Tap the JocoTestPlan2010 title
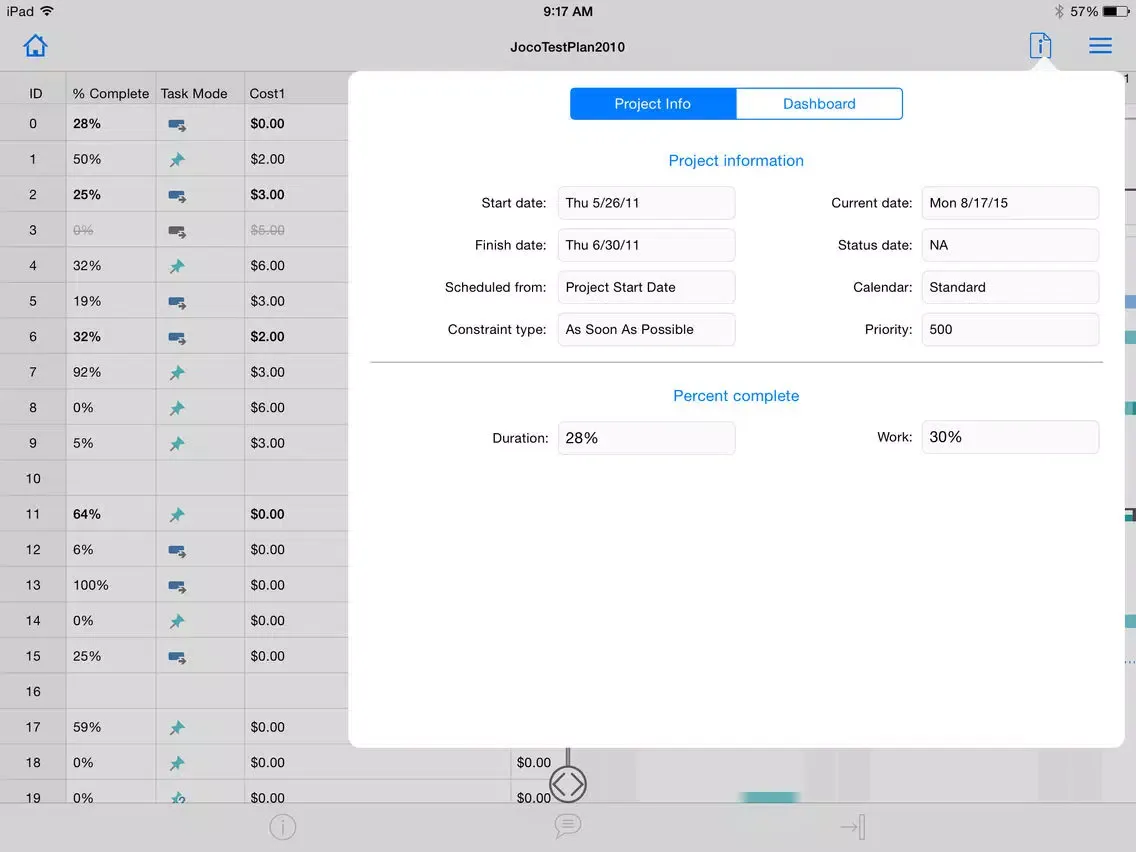Image resolution: width=1136 pixels, height=852 pixels. (567, 47)
